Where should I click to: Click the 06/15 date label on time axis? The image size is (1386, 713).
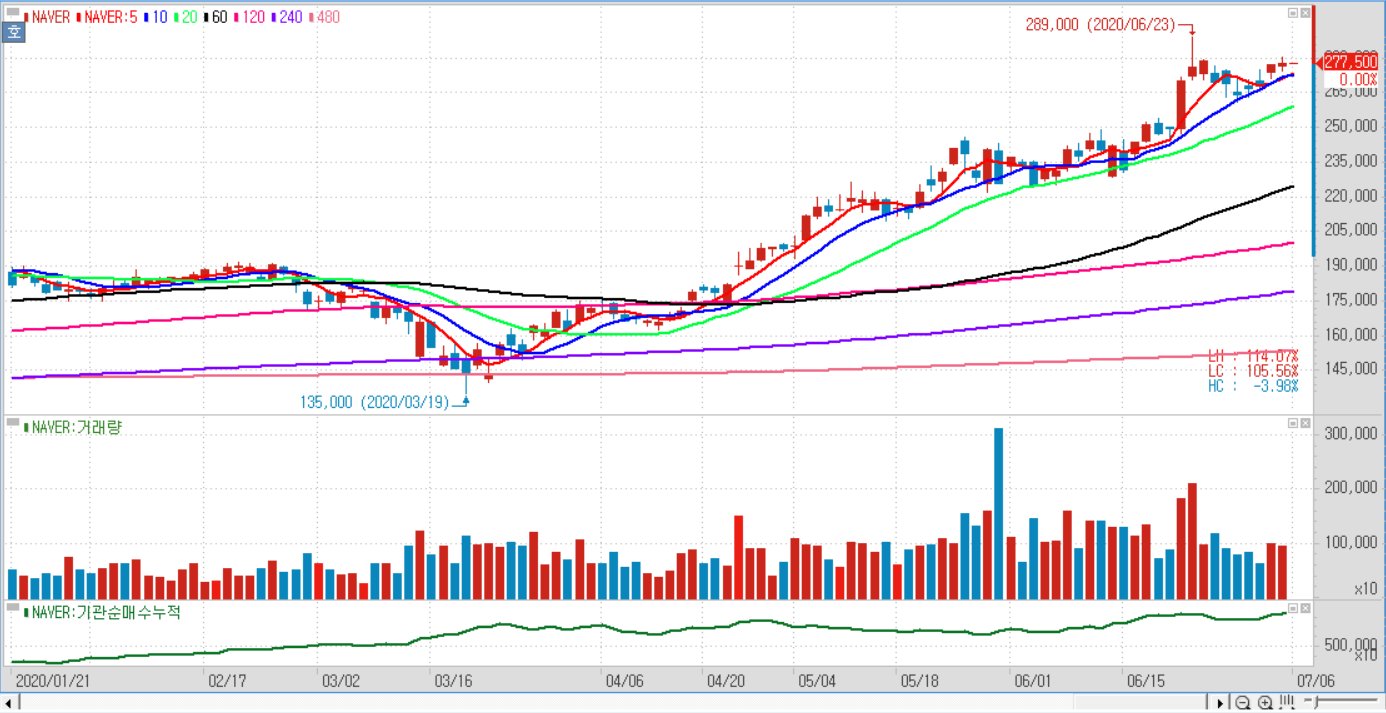point(1146,680)
